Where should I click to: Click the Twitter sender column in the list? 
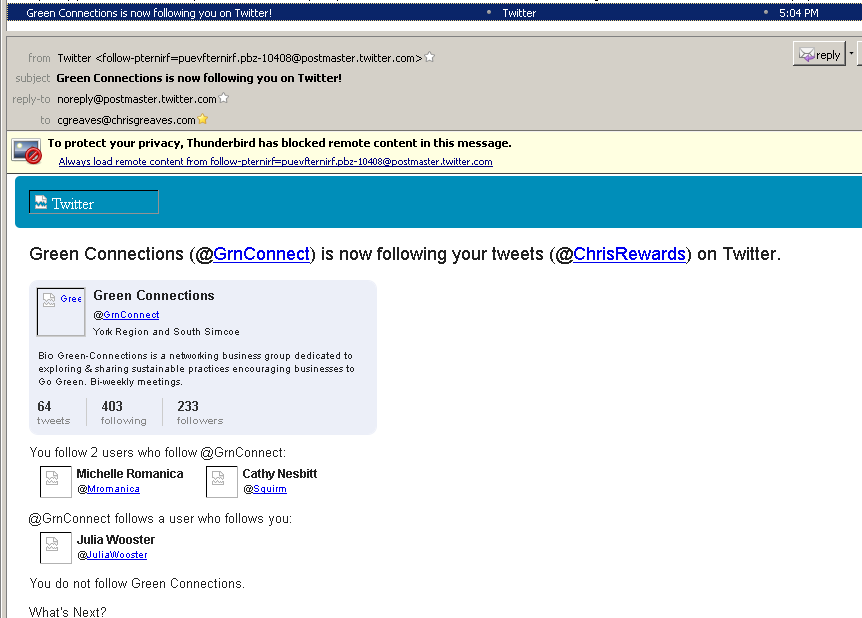pyautogui.click(x=519, y=13)
